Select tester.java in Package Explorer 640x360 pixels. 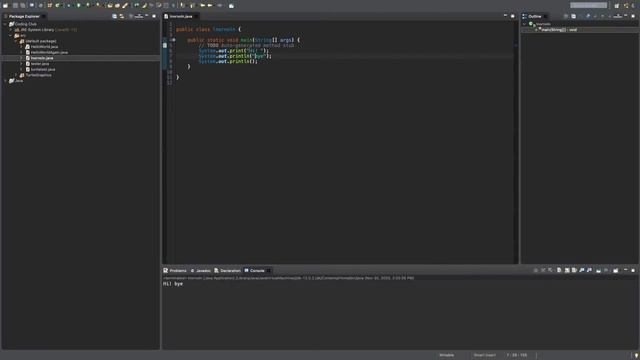pos(40,64)
